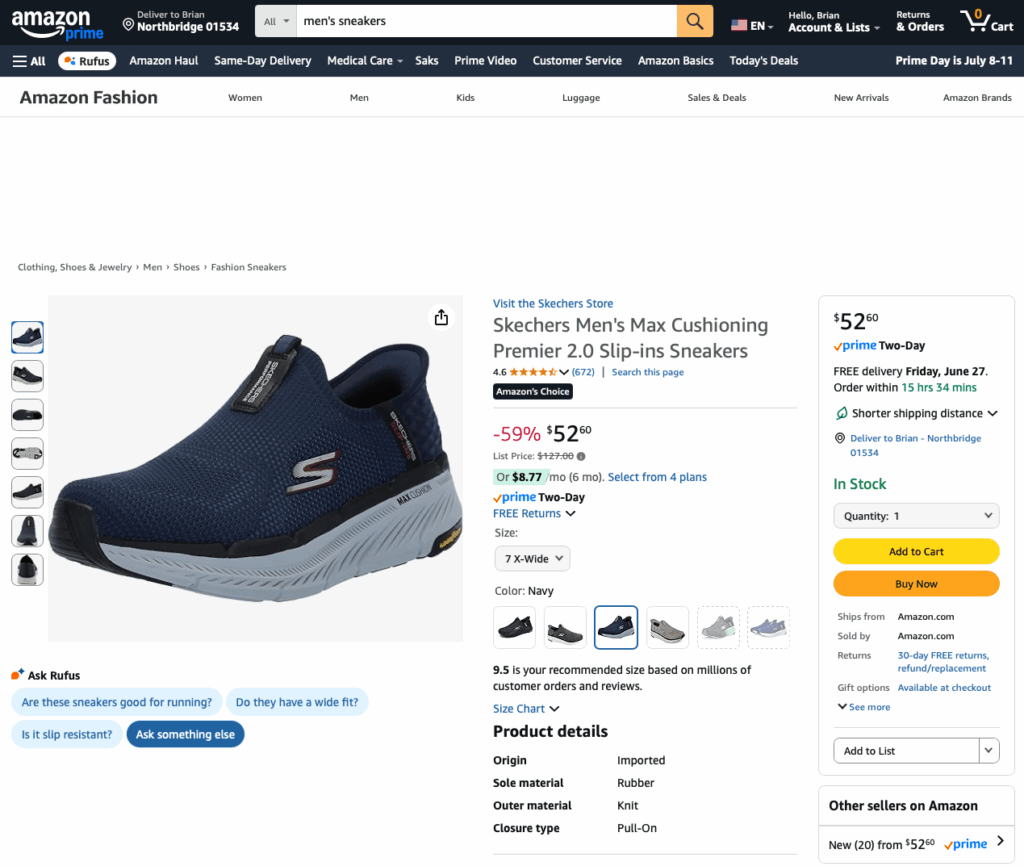This screenshot has width=1024, height=866.
Task: Open Today's Deals in navigation bar
Action: click(764, 61)
